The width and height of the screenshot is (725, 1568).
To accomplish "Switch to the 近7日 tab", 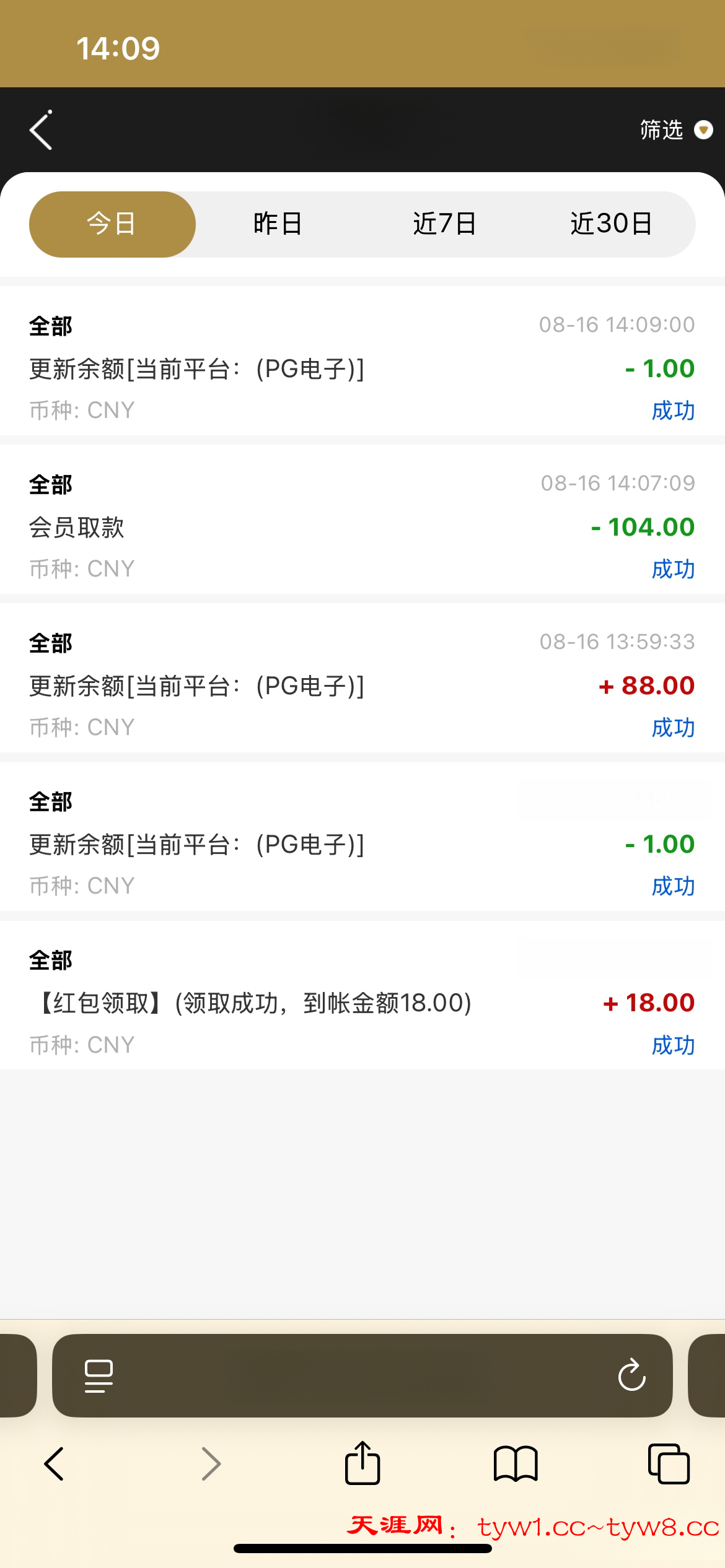I will (444, 224).
